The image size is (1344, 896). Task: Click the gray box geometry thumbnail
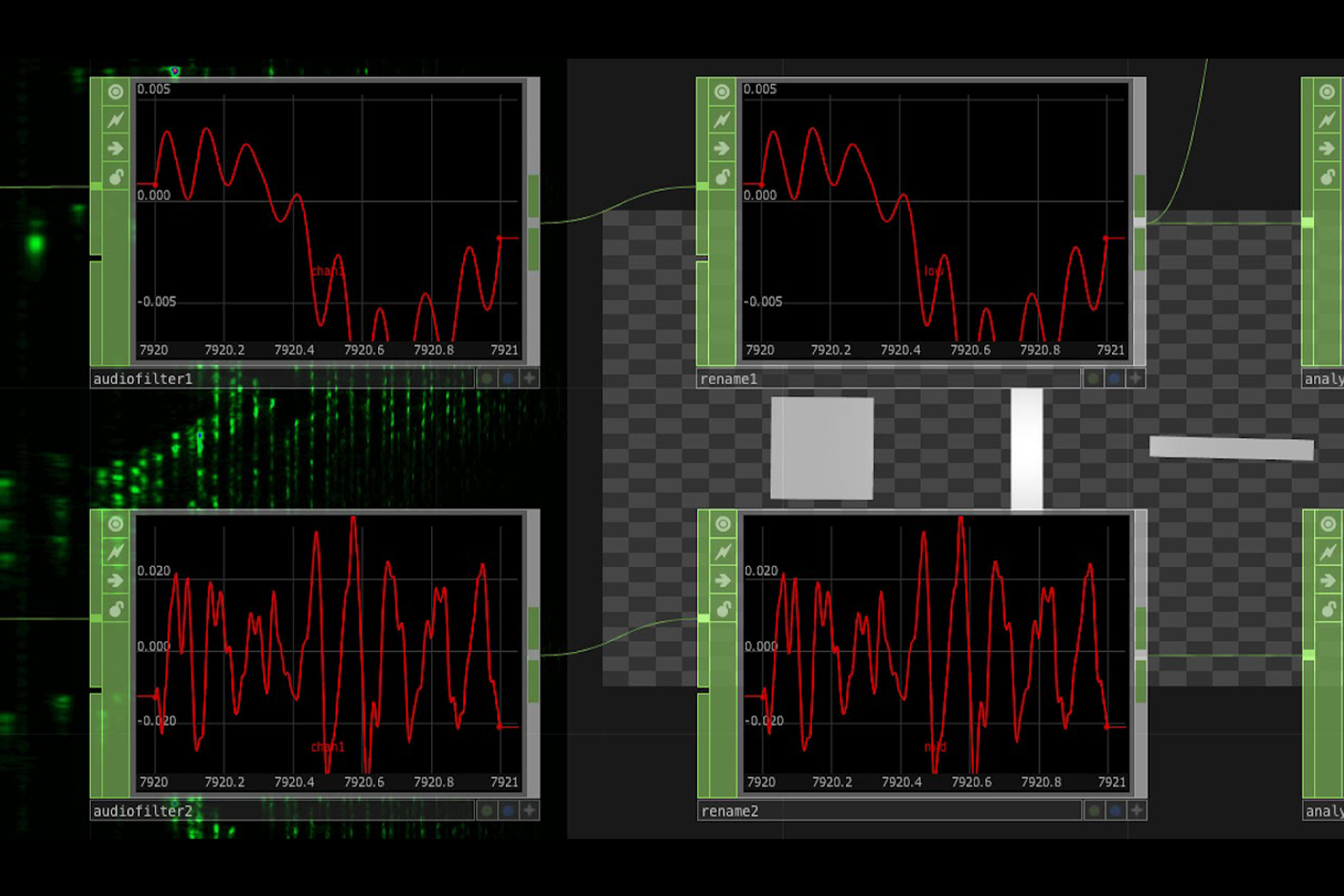(822, 448)
